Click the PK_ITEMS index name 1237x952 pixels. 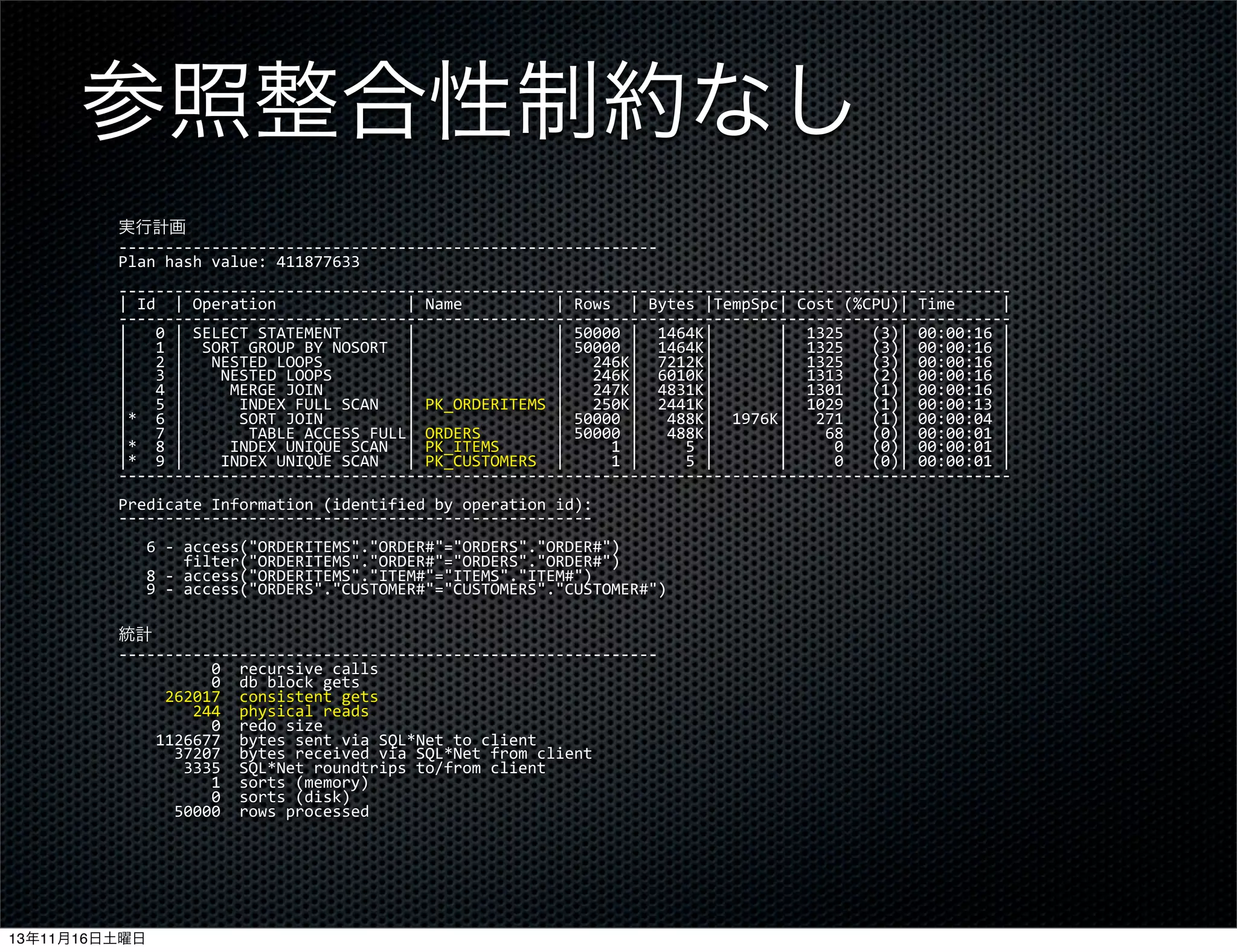tap(462, 447)
